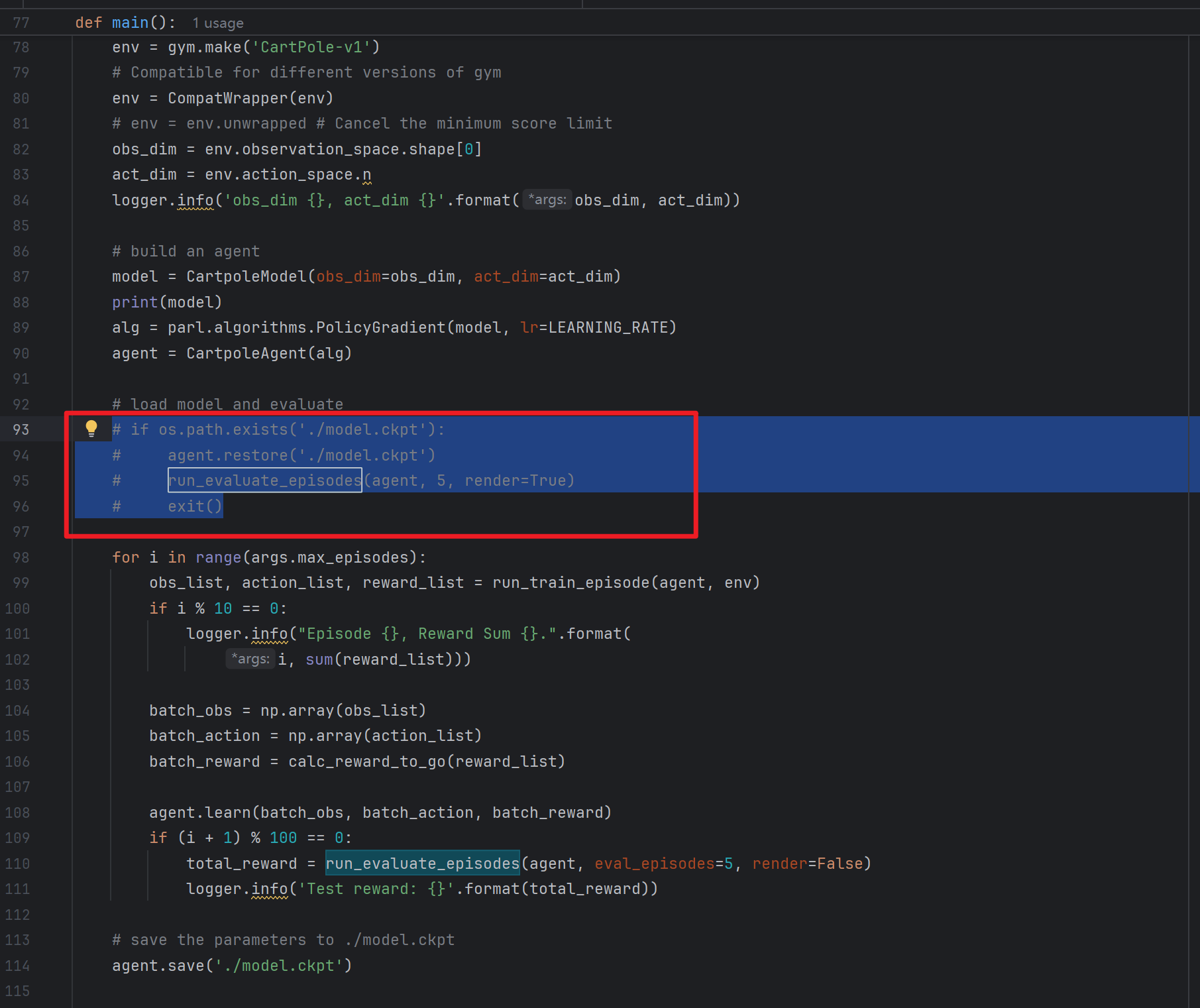Image resolution: width=1200 pixels, height=1008 pixels.
Task: Click the *args: inlay hint on line 84
Action: pyautogui.click(x=547, y=199)
